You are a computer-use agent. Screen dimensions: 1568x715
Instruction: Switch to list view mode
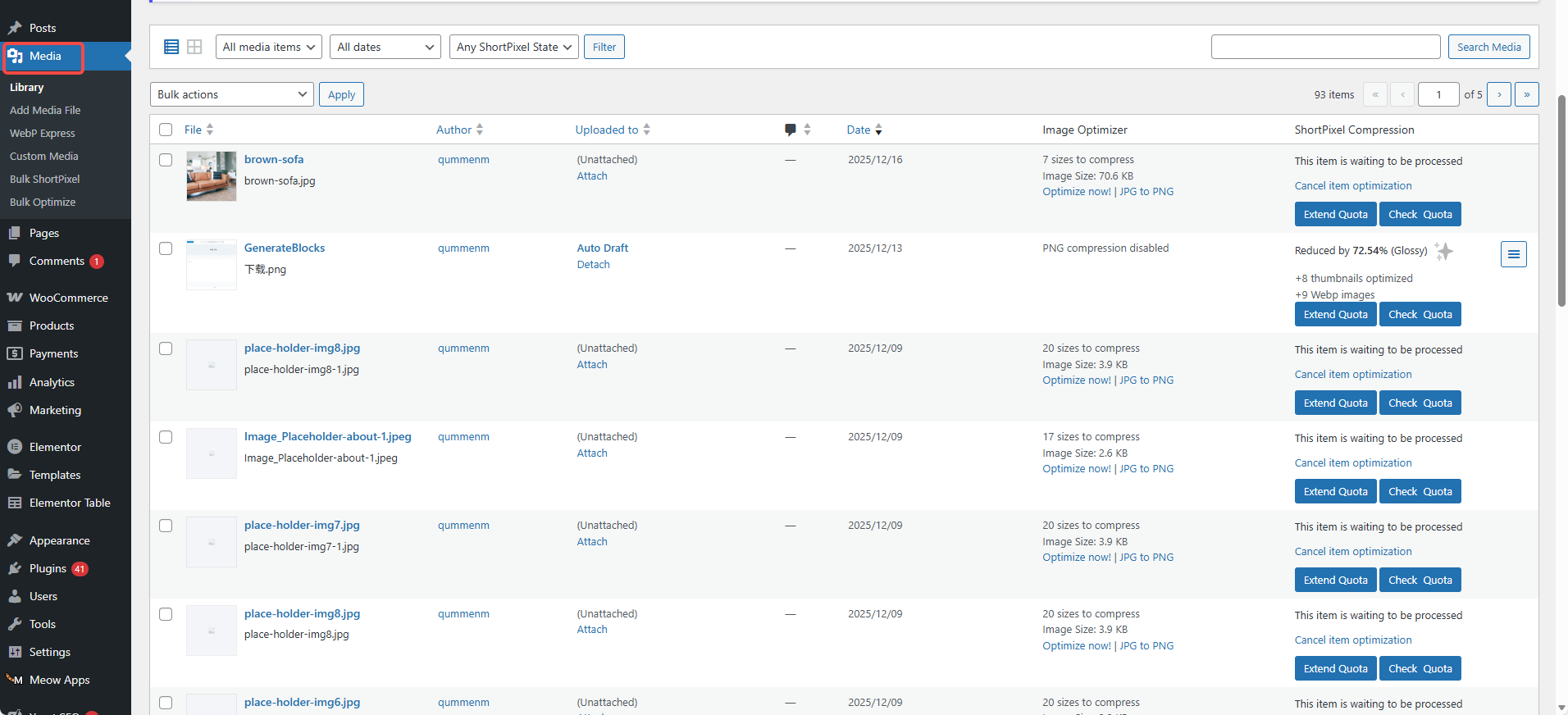tap(171, 47)
